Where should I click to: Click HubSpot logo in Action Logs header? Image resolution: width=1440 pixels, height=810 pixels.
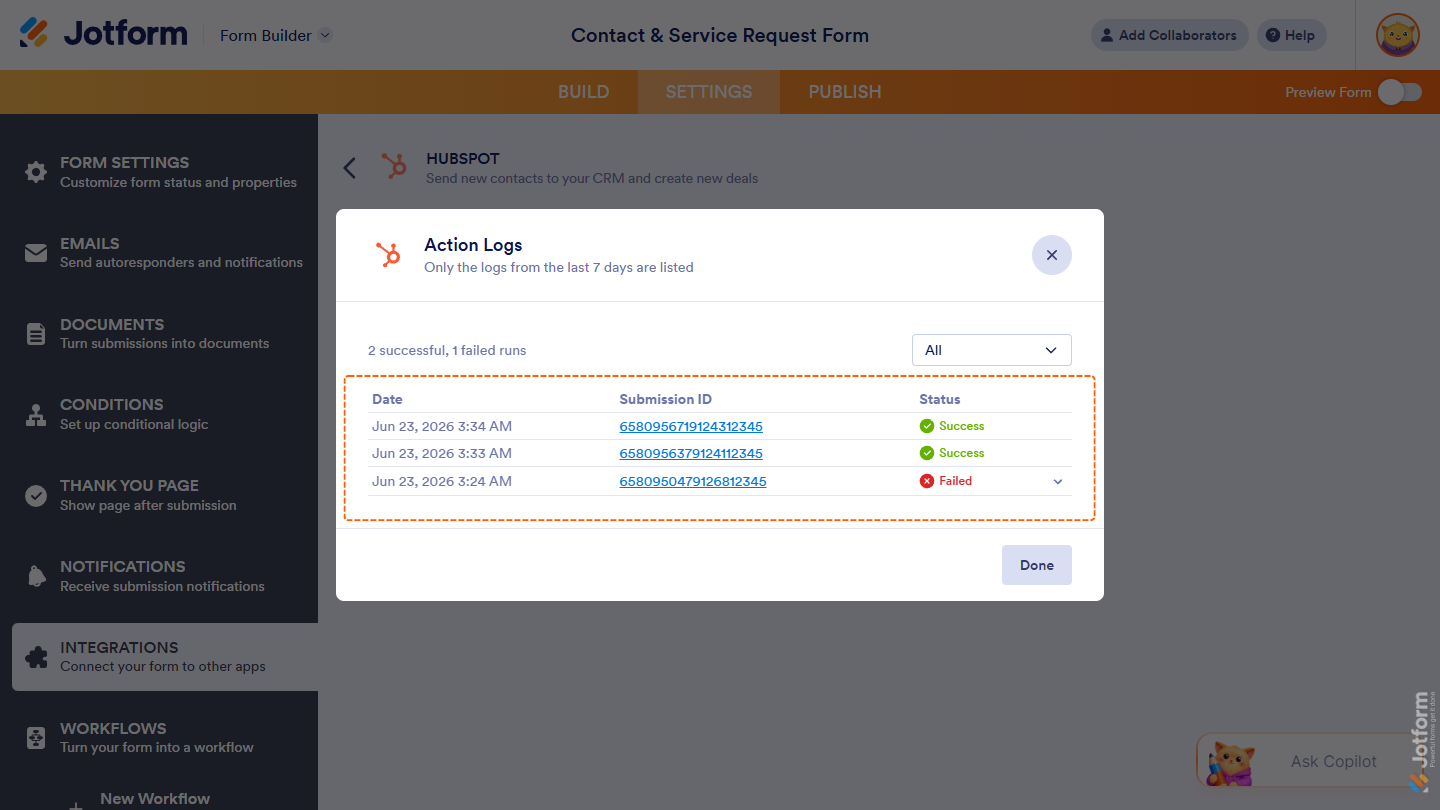point(388,255)
